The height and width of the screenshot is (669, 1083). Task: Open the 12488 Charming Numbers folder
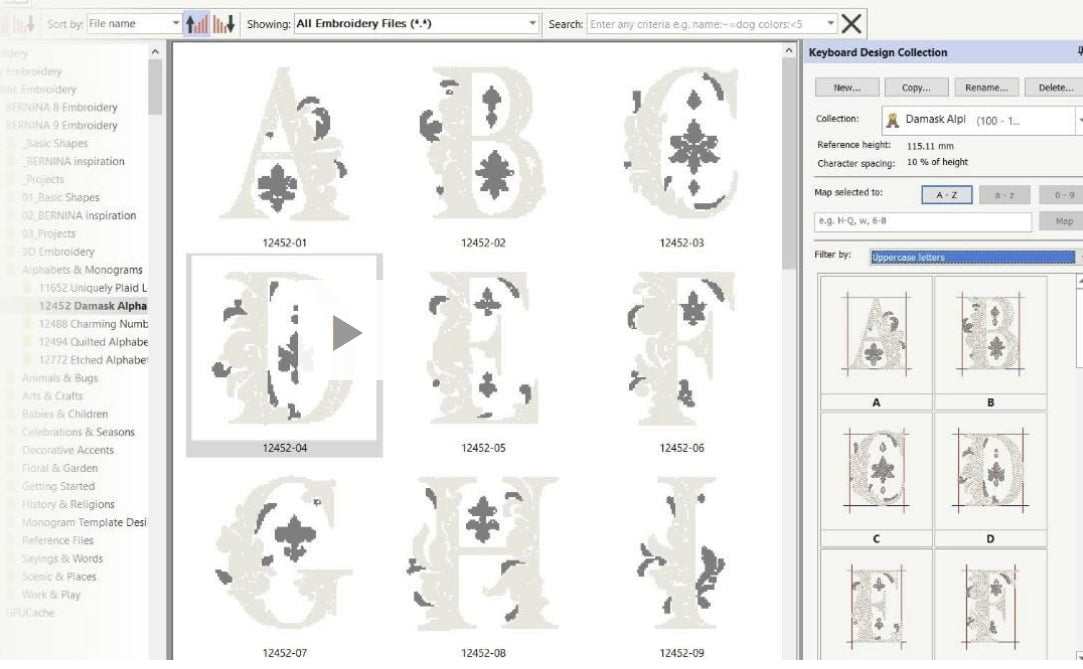pos(92,324)
